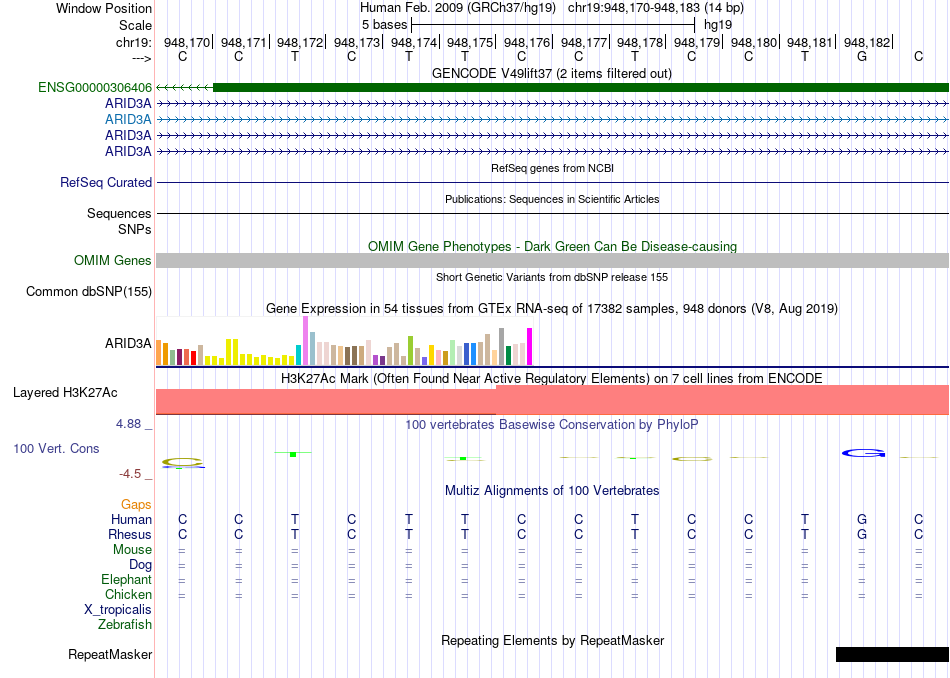
Task: Click the gray tall bar in GTEx chart
Action: point(502,347)
